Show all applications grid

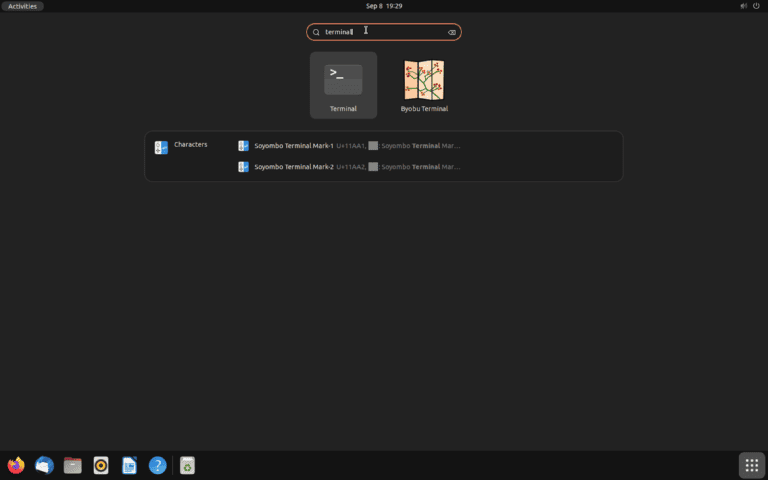[752, 465]
